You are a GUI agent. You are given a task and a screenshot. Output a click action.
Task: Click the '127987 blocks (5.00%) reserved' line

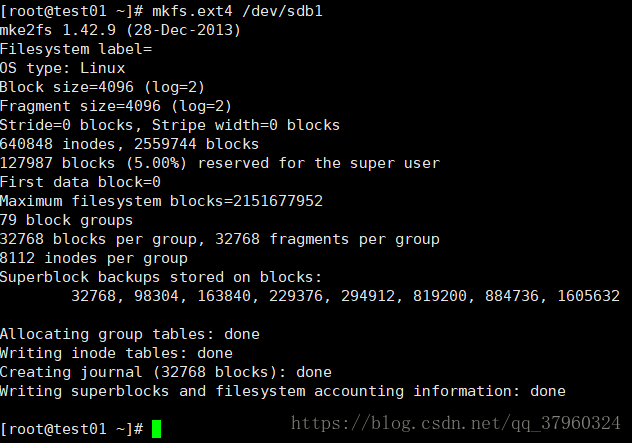tap(220, 163)
